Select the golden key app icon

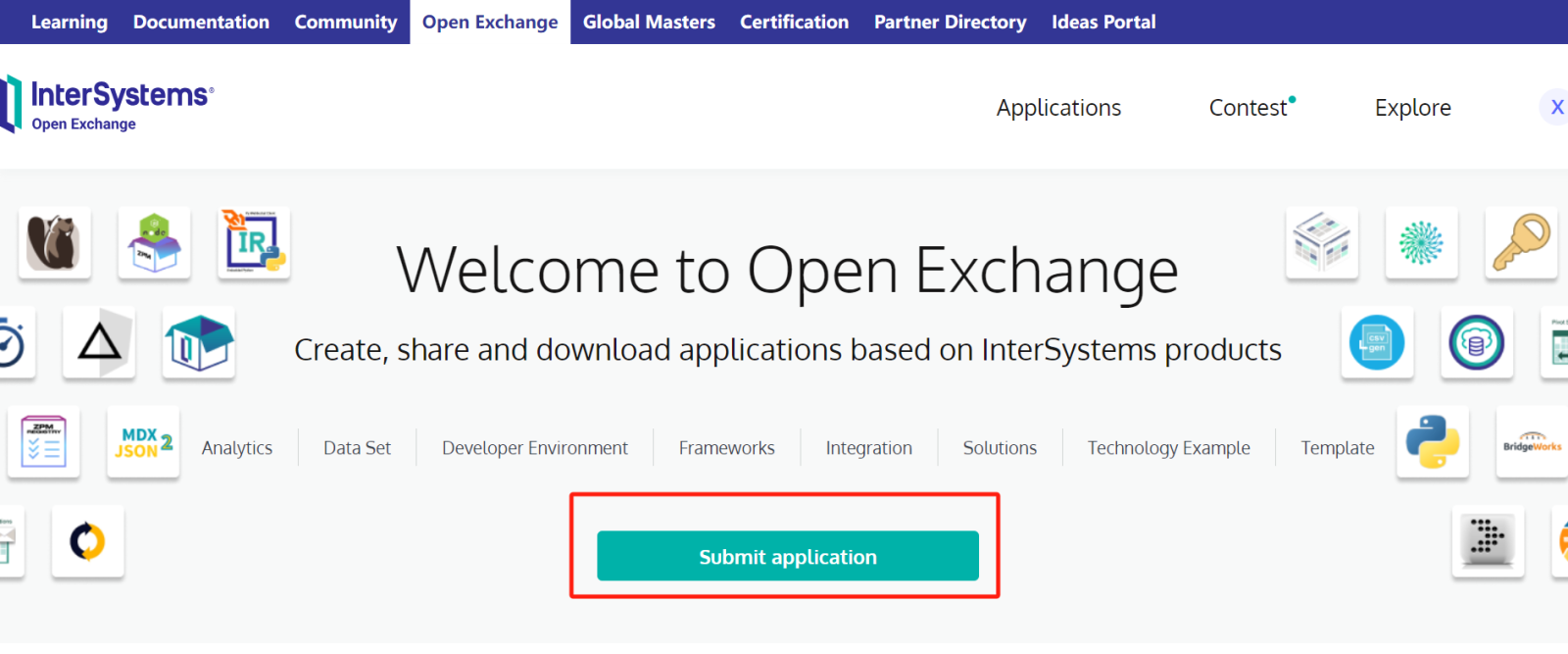point(1520,242)
